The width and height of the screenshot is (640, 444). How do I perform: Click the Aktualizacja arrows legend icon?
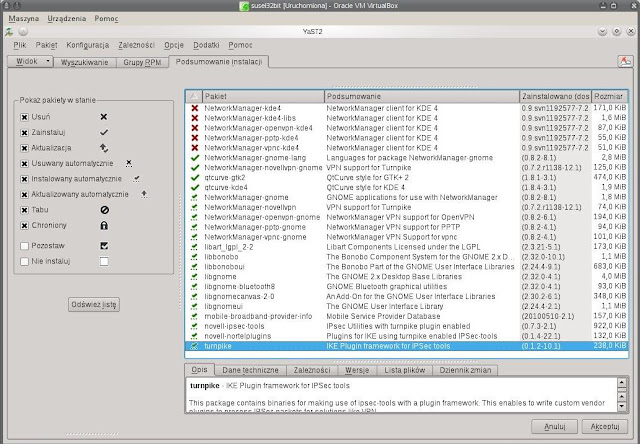tap(104, 148)
